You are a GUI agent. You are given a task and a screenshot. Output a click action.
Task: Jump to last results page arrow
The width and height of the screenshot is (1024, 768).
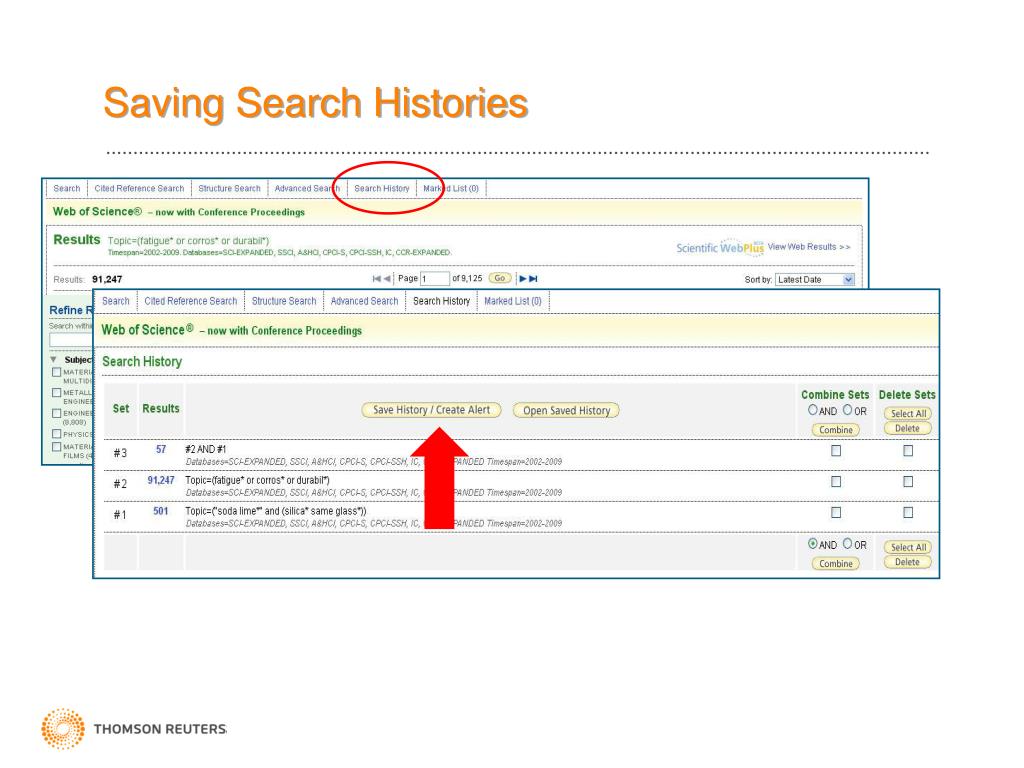tap(534, 279)
